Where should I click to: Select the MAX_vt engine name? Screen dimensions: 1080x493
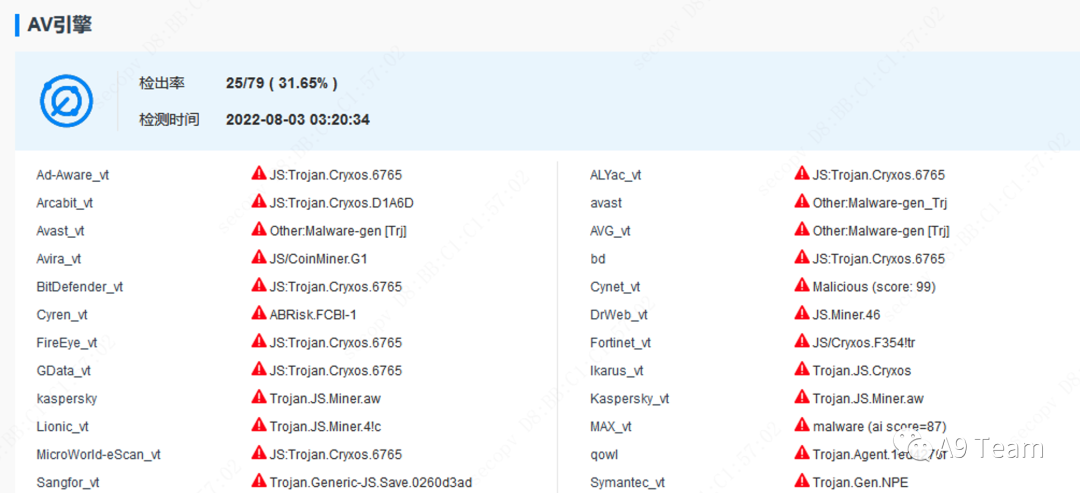pos(611,427)
